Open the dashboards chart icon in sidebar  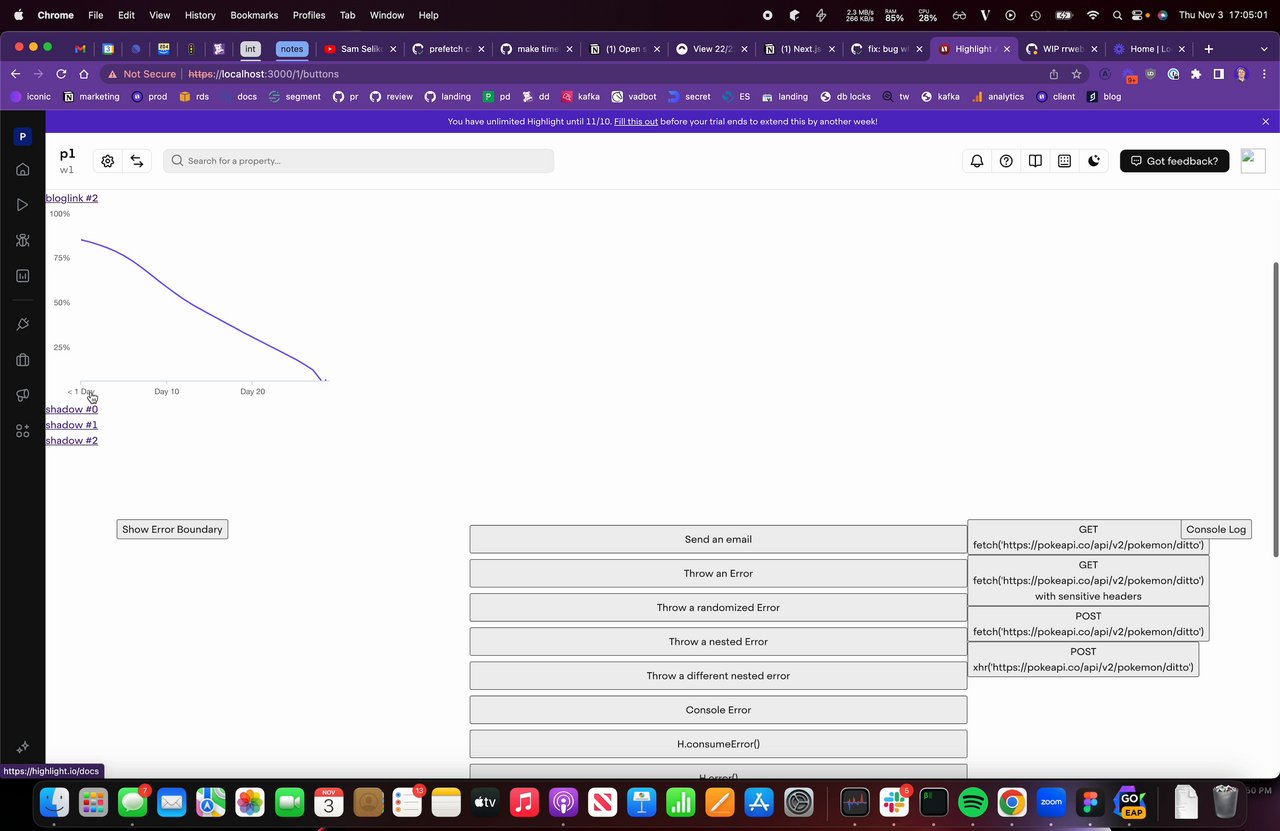pos(23,276)
